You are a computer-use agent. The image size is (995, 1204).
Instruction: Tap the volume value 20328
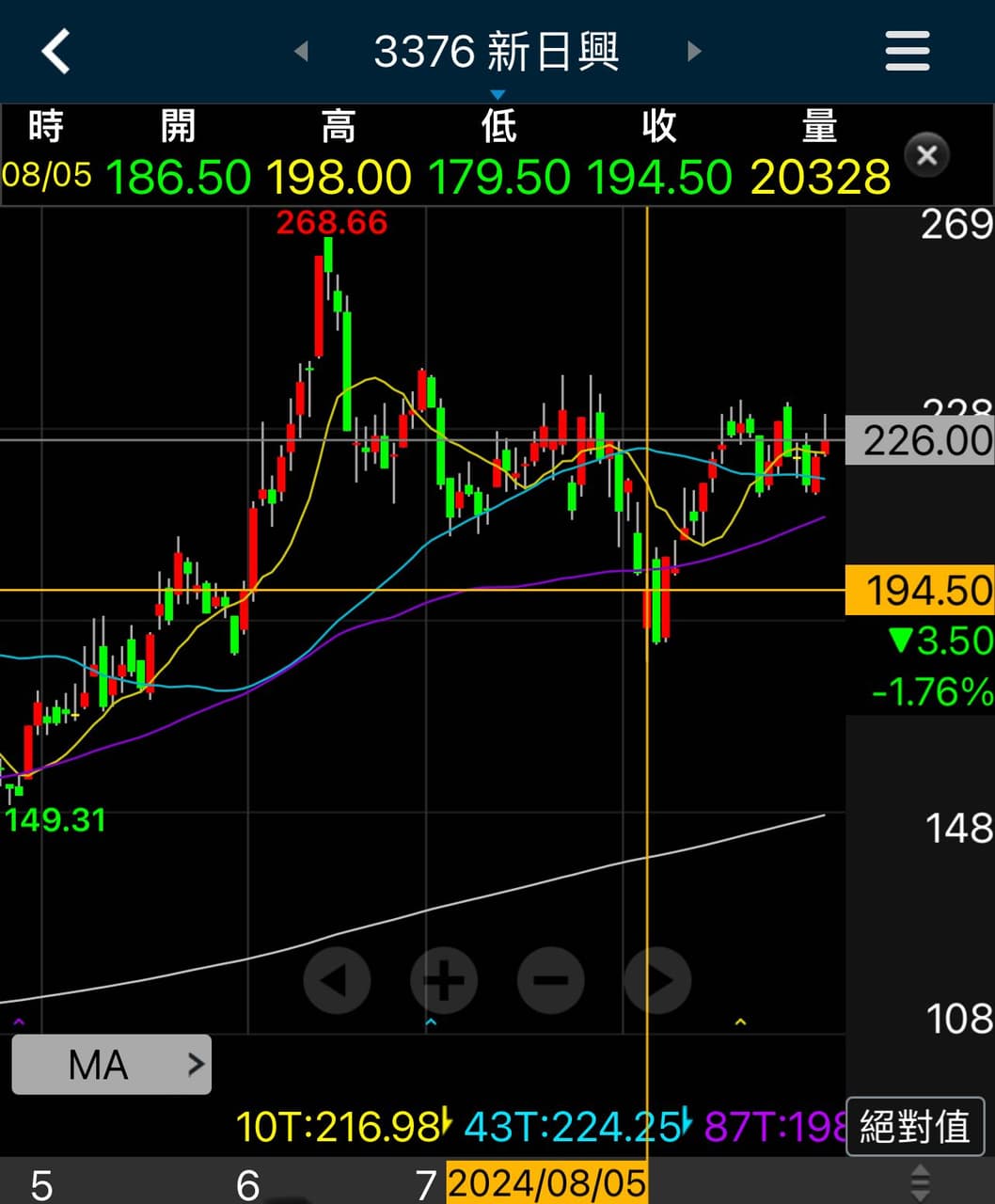tap(821, 177)
